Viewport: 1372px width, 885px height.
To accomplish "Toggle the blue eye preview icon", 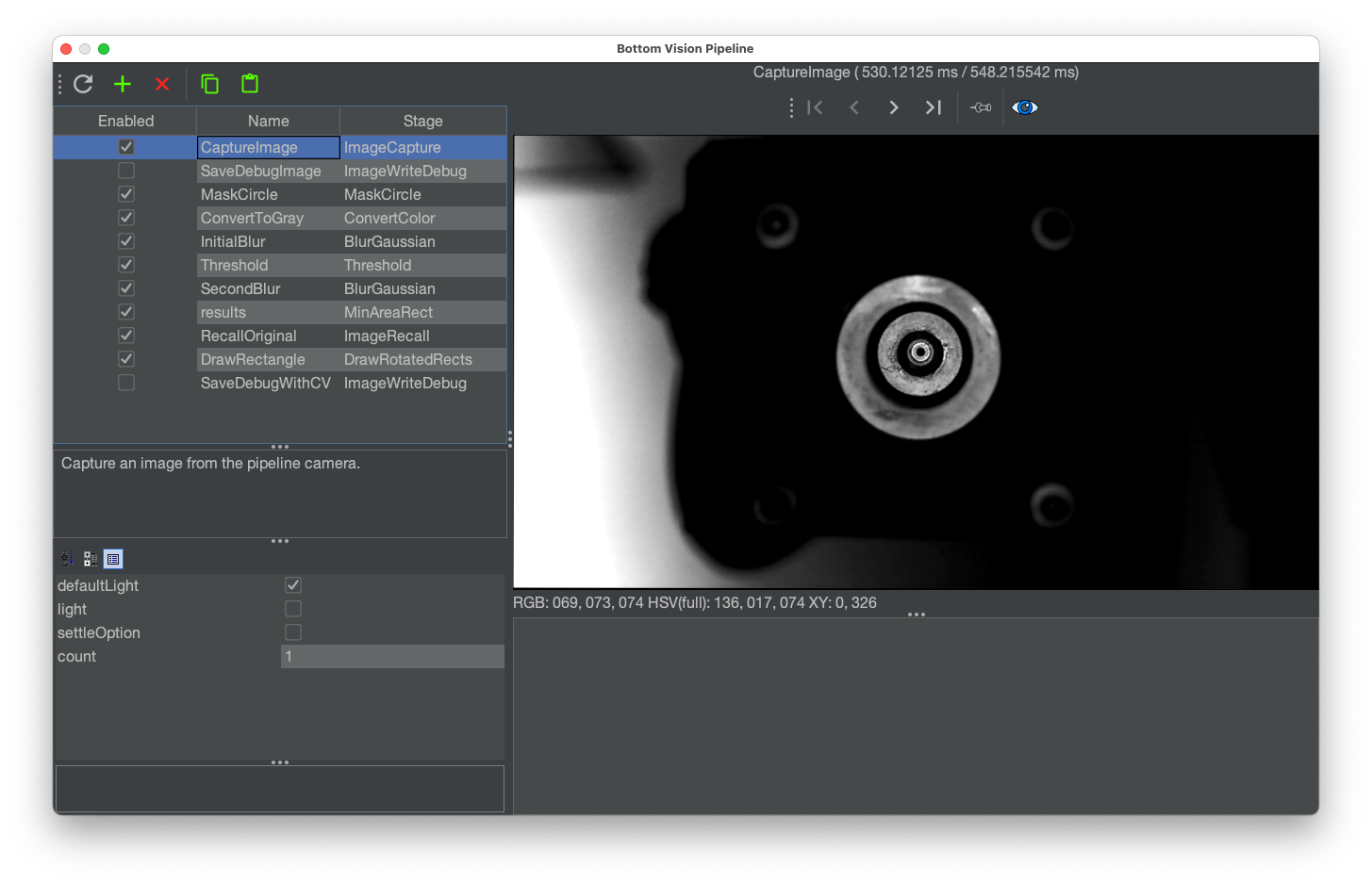I will coord(1025,107).
